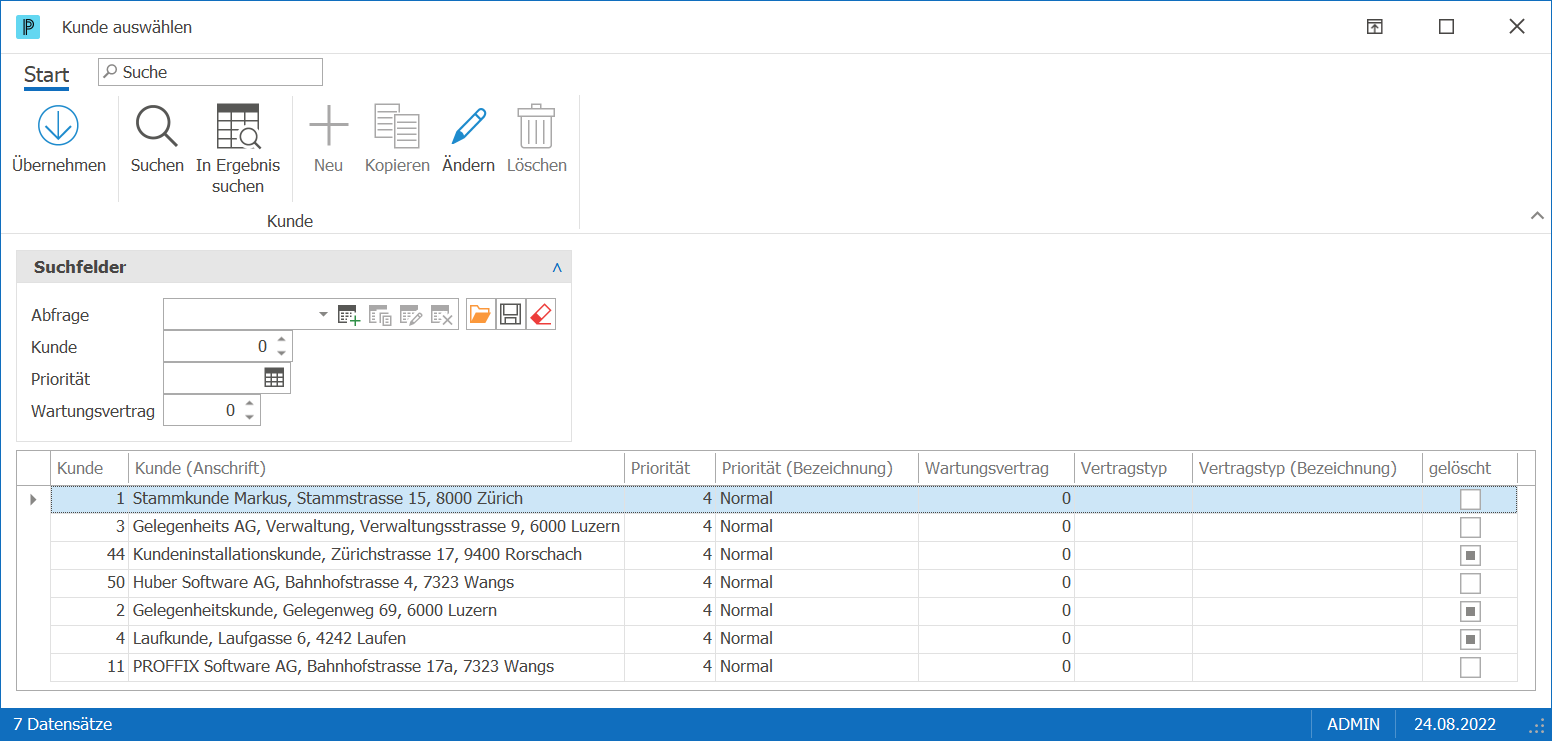Copy the query with the table-copy icon

(380, 315)
